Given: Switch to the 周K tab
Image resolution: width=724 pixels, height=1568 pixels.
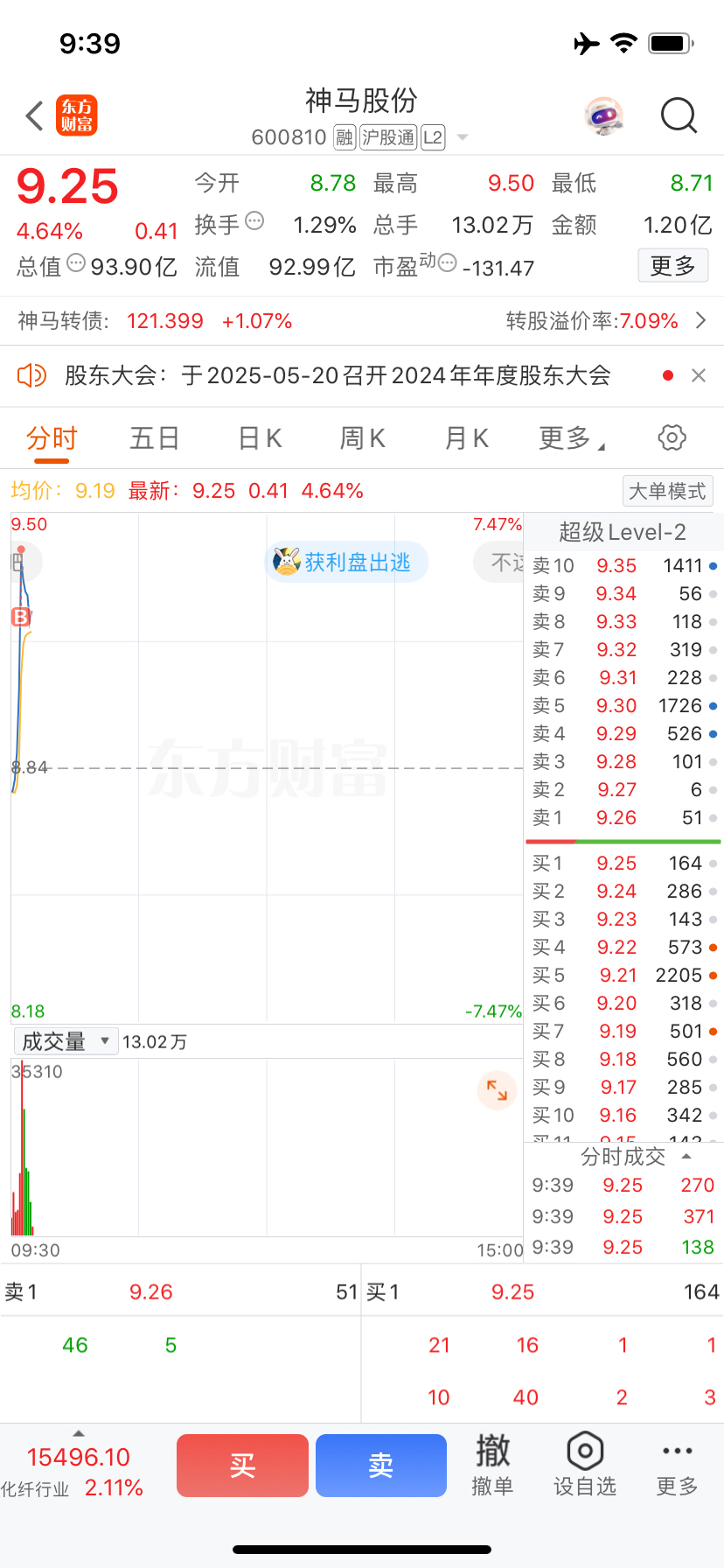Looking at the screenshot, I should pos(362,438).
